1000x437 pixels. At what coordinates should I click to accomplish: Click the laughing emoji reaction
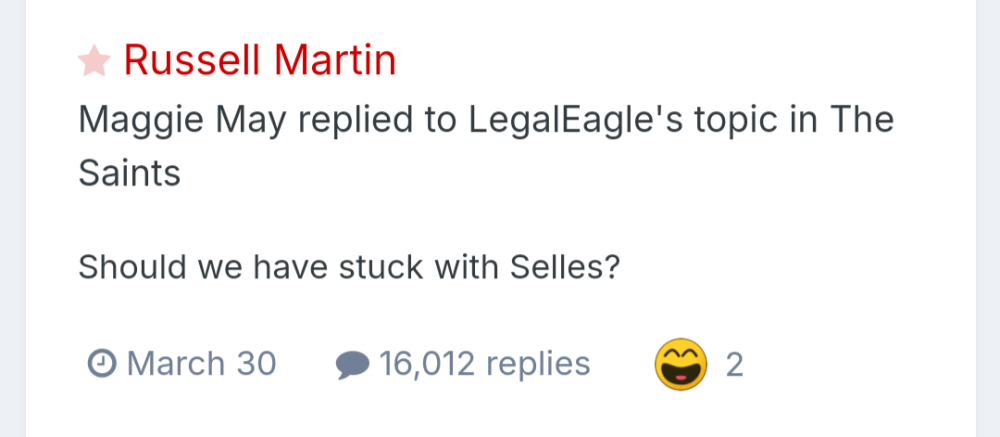point(681,364)
